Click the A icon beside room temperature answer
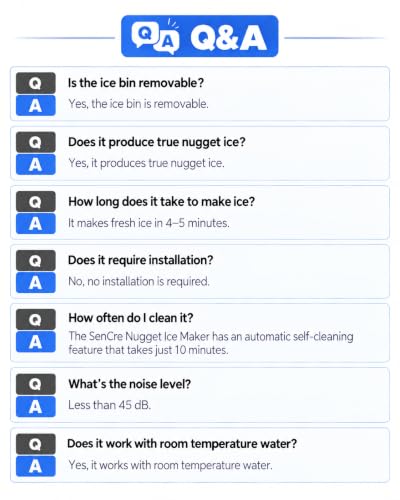Screen dimensions: 400x500 (x=36, y=466)
